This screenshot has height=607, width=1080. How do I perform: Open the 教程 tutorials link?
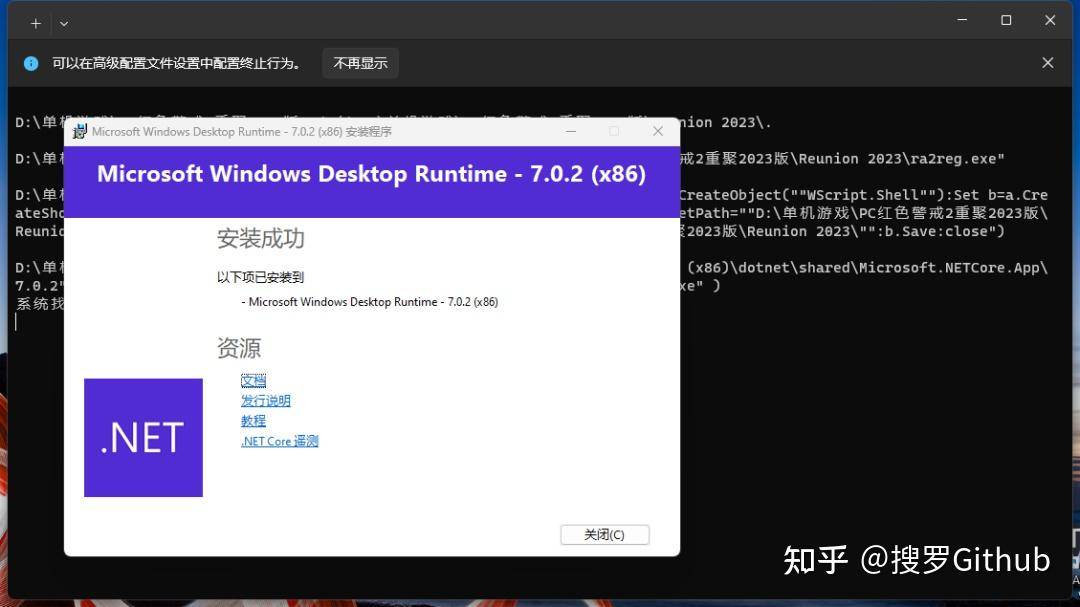[x=253, y=420]
